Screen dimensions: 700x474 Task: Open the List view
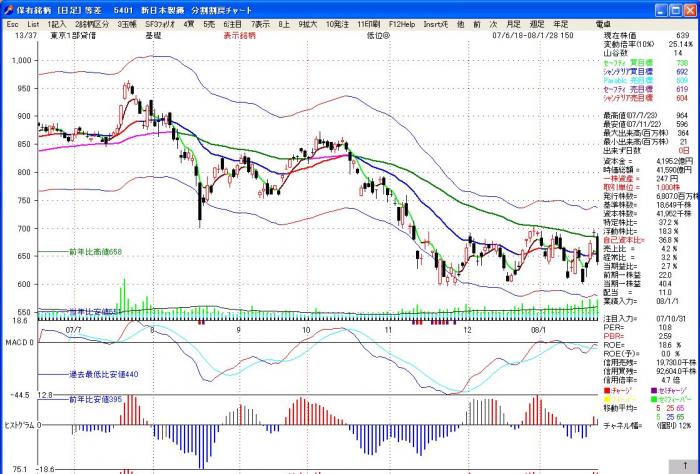coord(33,22)
